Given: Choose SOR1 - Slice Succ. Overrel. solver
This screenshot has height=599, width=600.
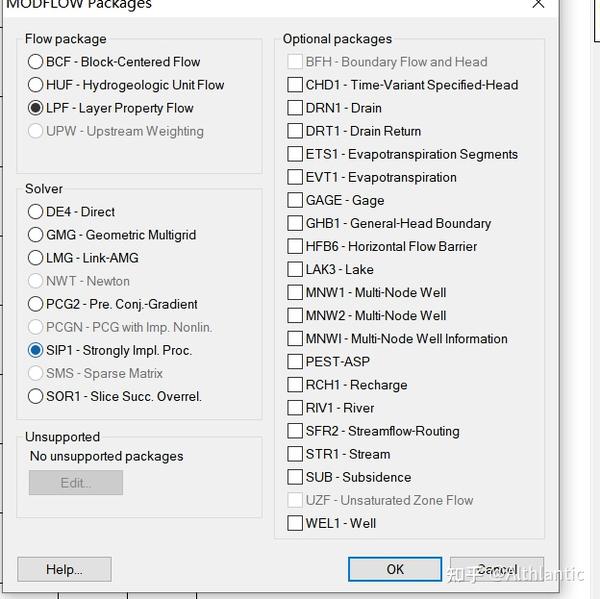Looking at the screenshot, I should [36, 396].
